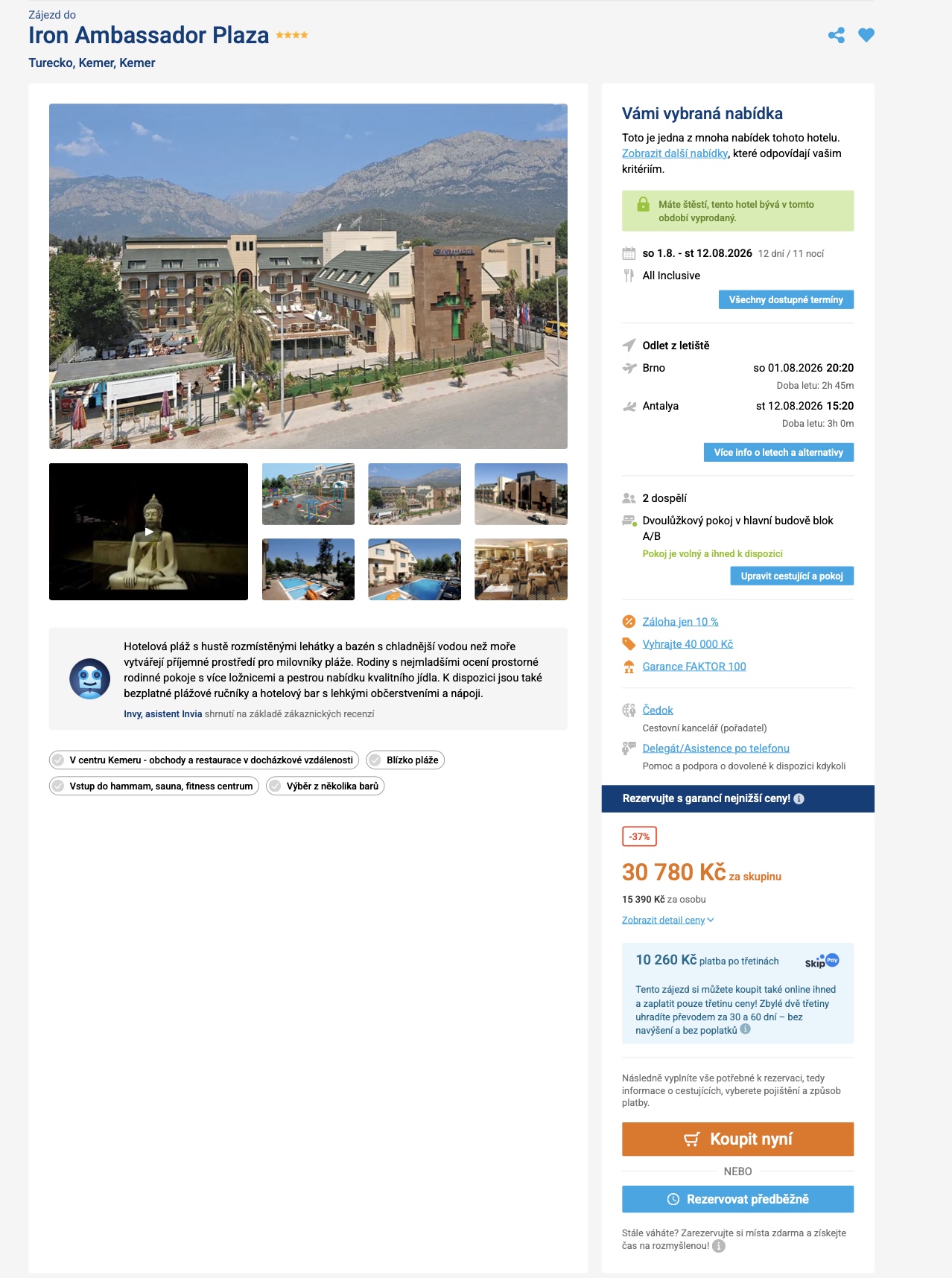Click the beach umbrella guarantee icon

[629, 667]
